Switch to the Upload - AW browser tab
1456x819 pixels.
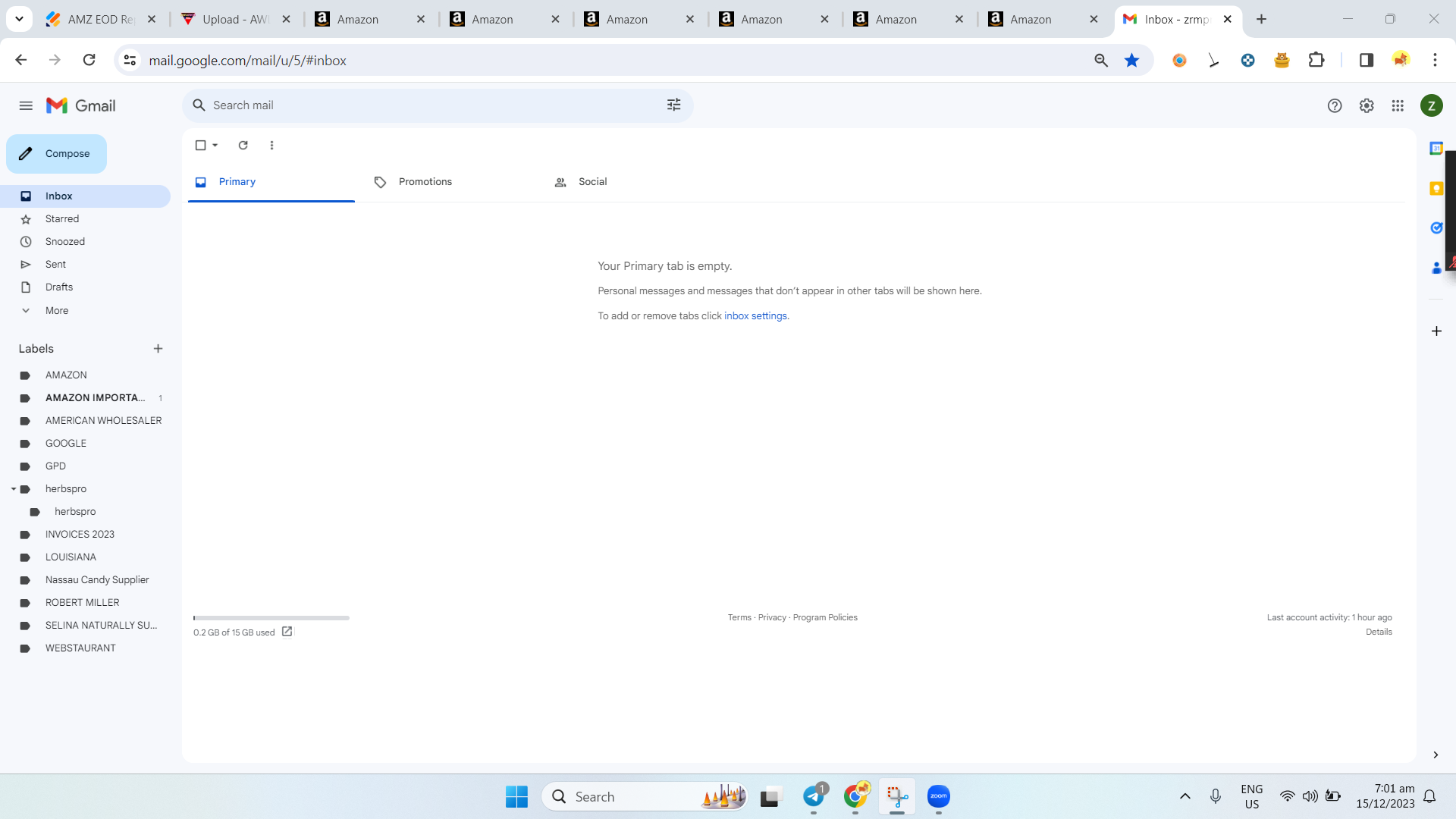click(236, 20)
